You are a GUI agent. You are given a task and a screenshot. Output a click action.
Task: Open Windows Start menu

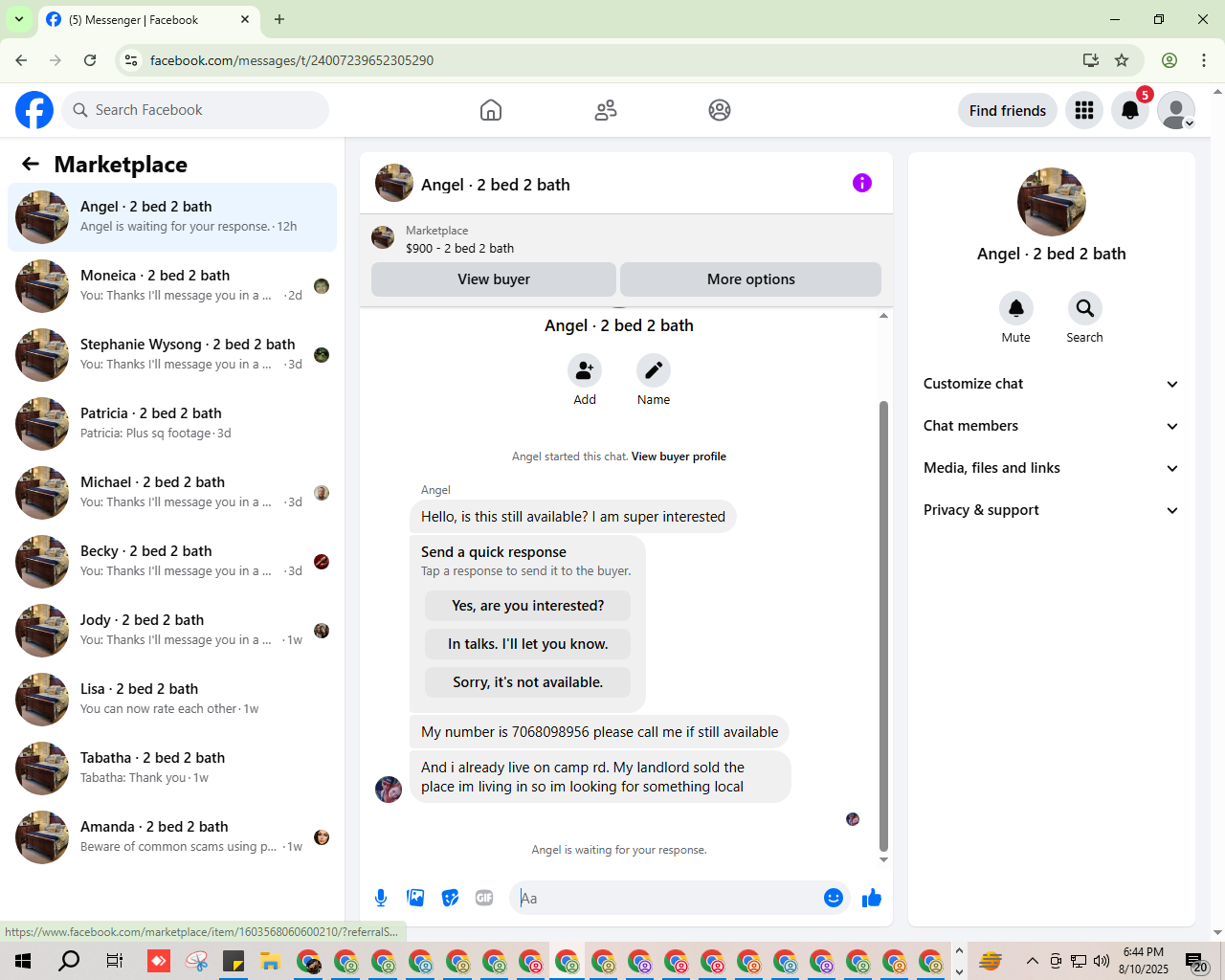click(23, 961)
